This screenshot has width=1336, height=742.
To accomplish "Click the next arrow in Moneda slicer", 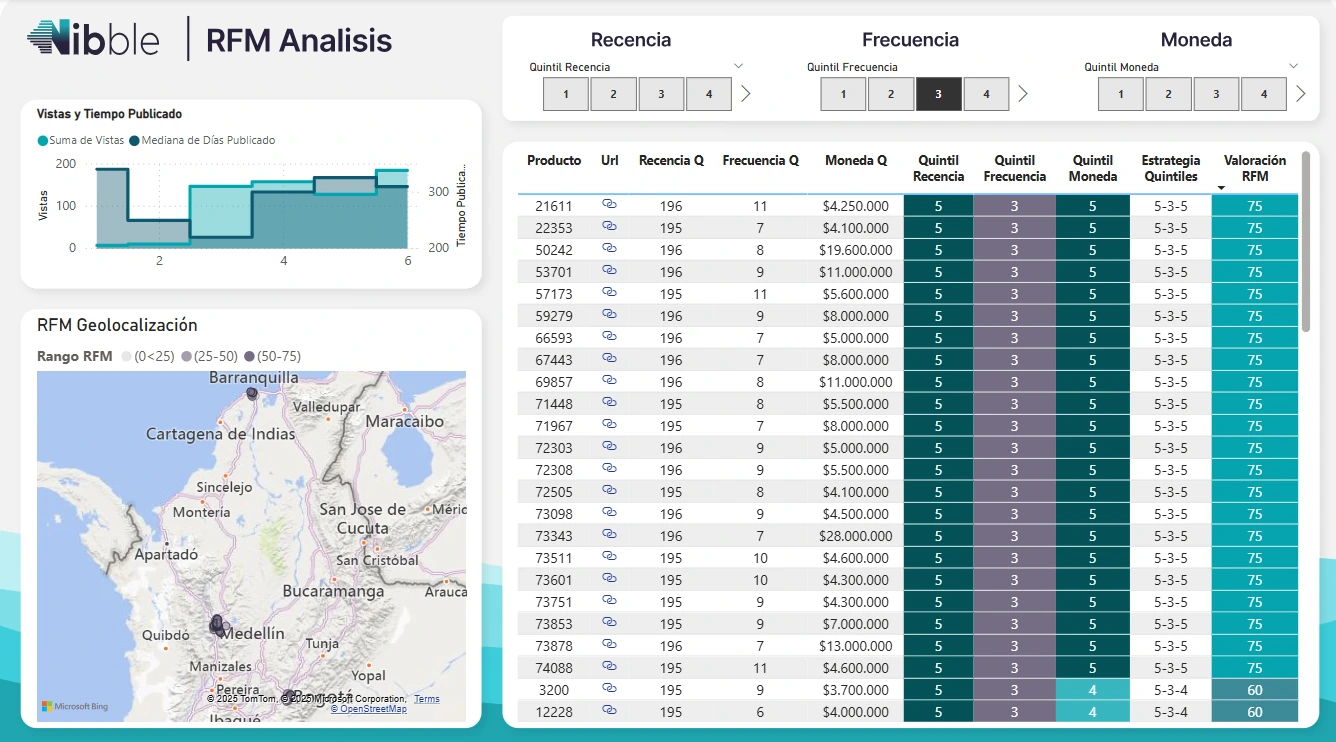I will point(1300,94).
